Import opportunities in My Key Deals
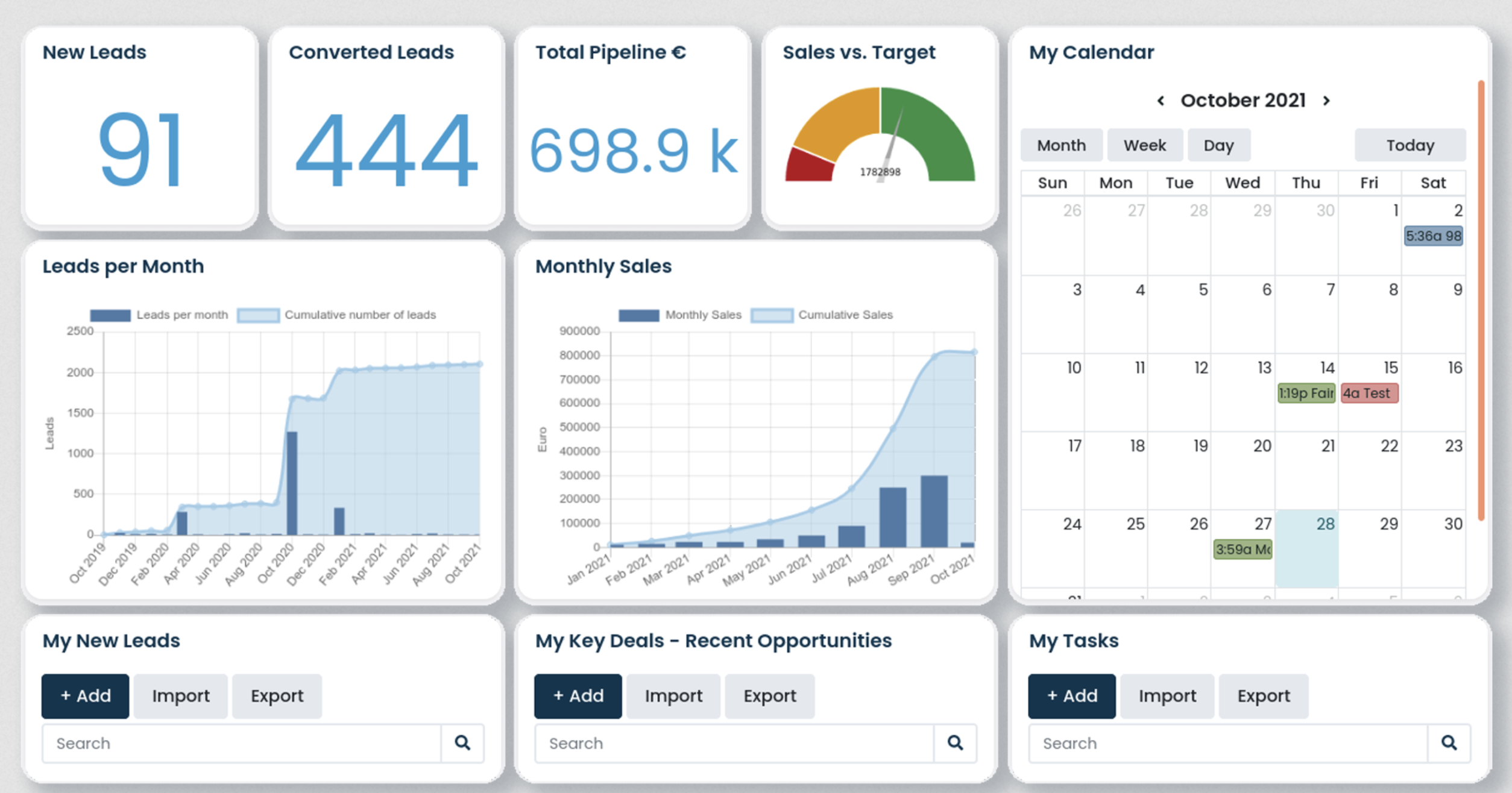This screenshot has width=1512, height=793. tap(673, 696)
